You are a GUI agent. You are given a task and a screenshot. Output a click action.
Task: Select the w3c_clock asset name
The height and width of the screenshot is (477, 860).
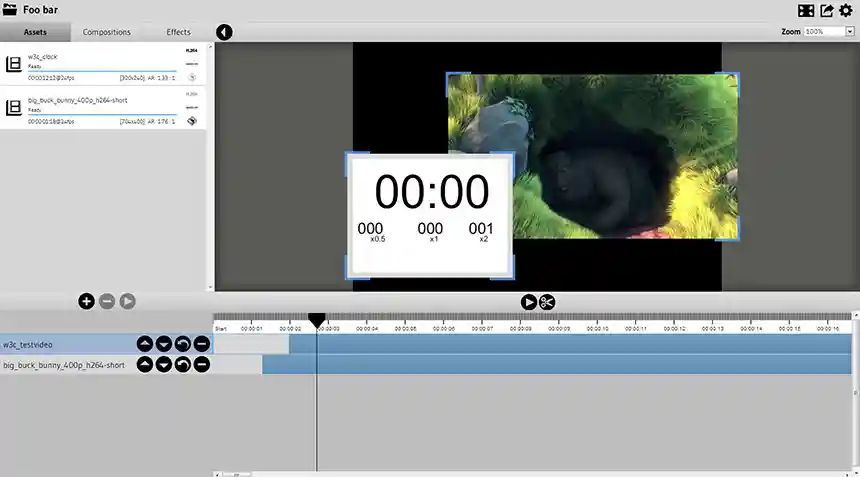point(43,56)
